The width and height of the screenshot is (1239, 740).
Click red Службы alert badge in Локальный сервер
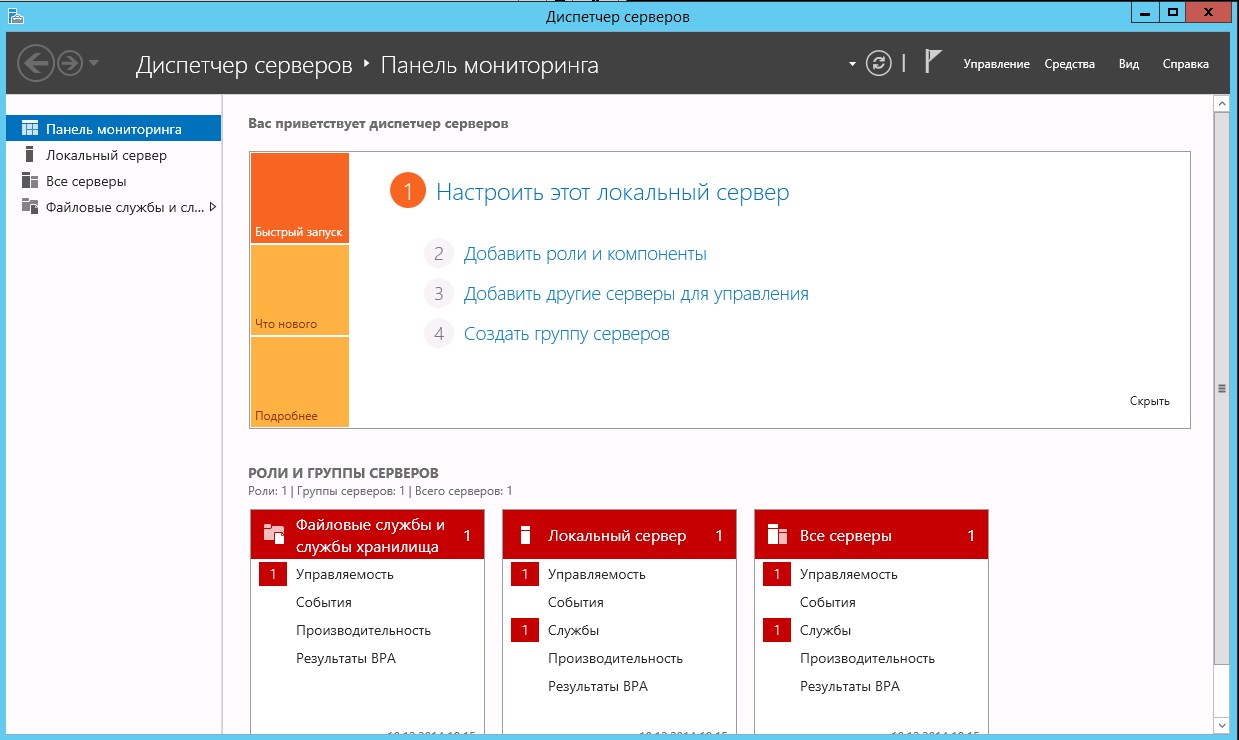click(525, 630)
